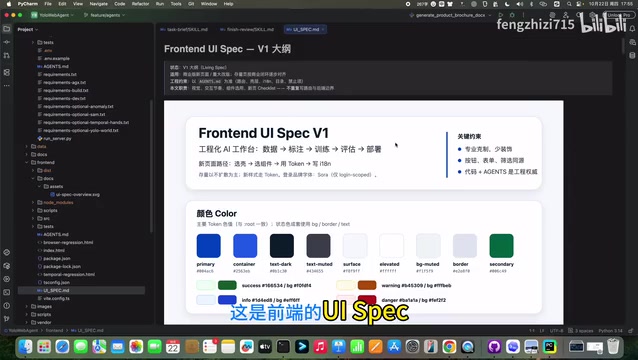Switch to task-brief/SKILL.md tab
Image resolution: width=638 pixels, height=360 pixels.
pyautogui.click(x=184, y=29)
